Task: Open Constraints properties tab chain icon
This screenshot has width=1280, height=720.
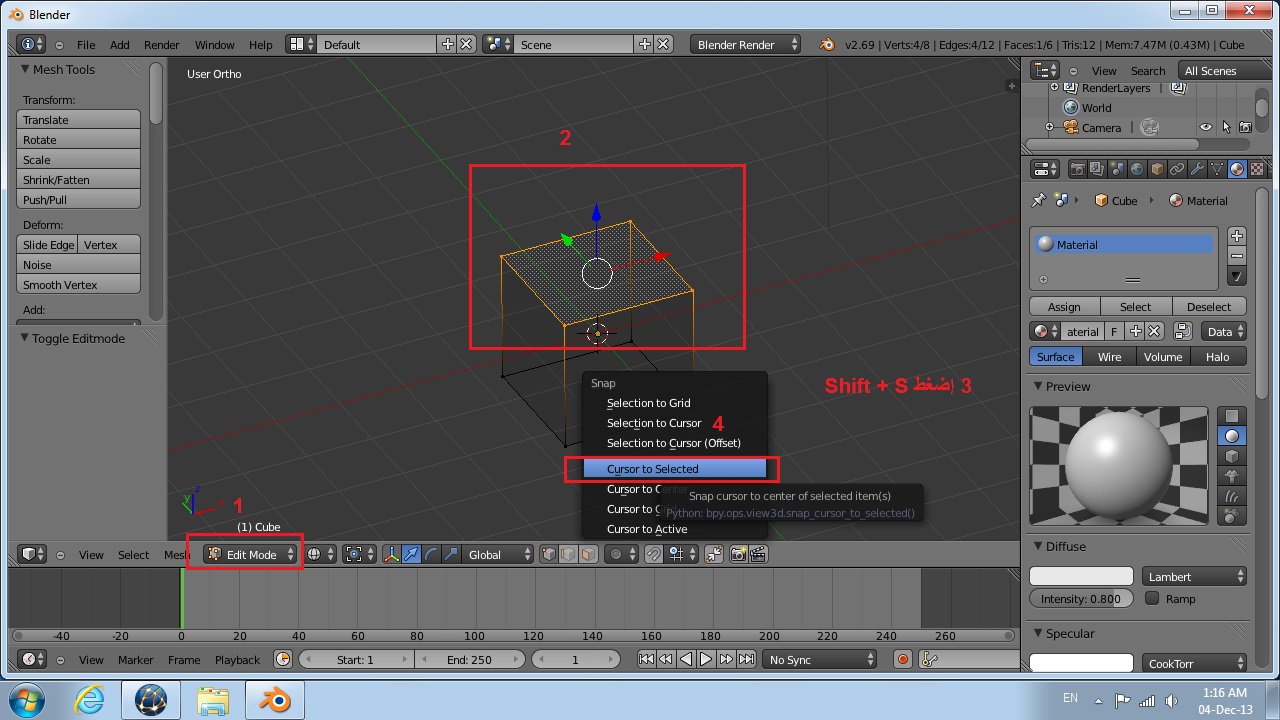Action: (x=1177, y=170)
